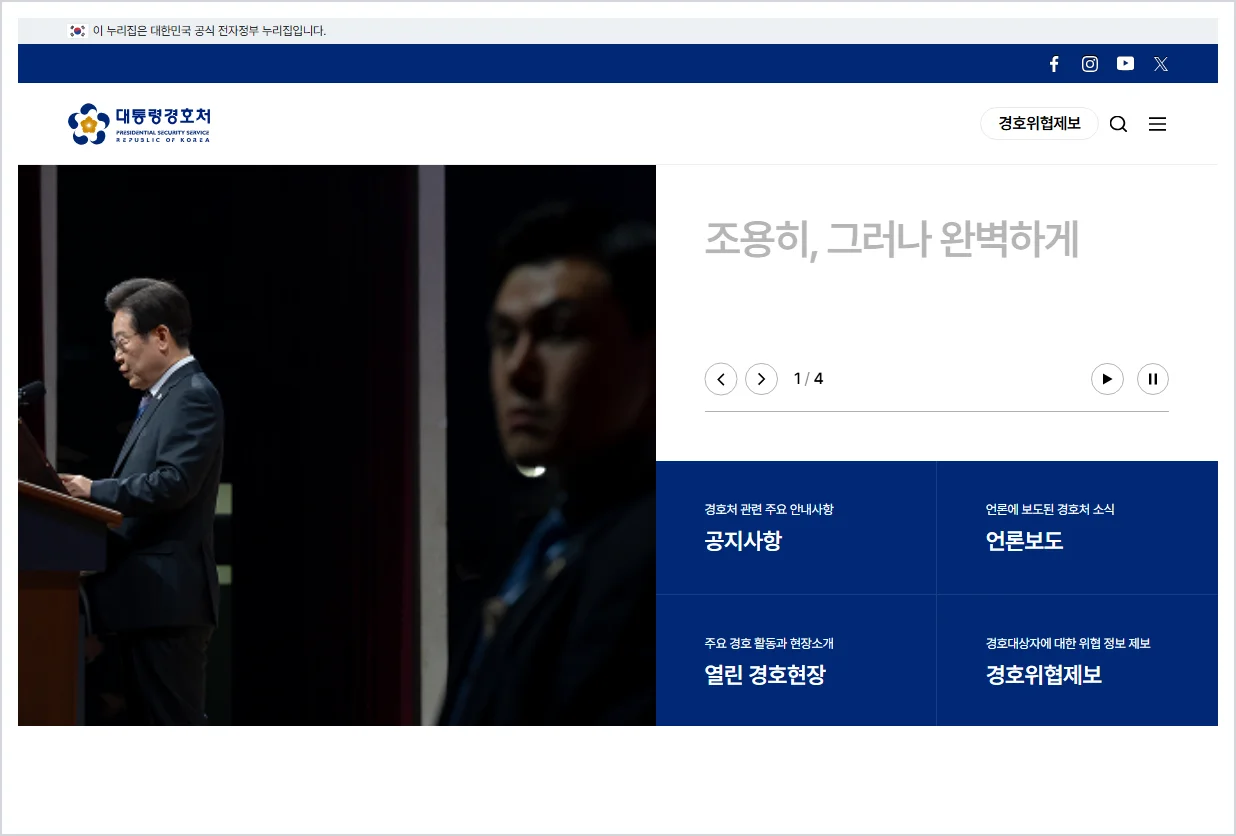Screen dimensions: 1236x836
Task: Go to next slide arrow
Action: [x=761, y=379]
